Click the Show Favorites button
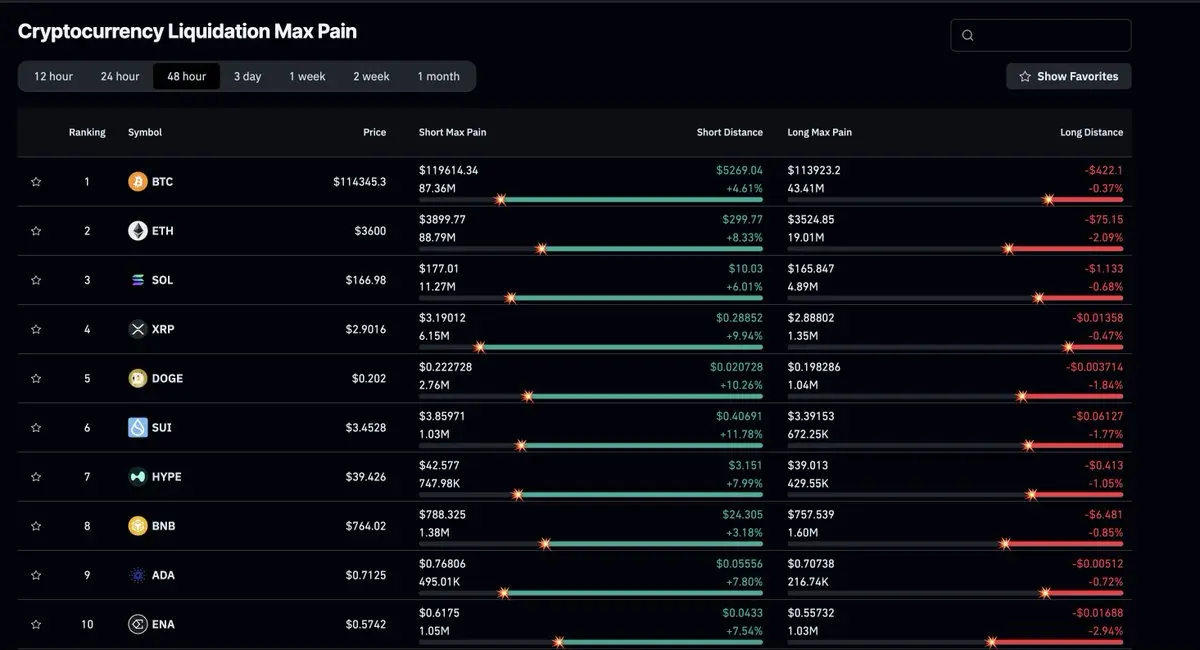 (1069, 76)
